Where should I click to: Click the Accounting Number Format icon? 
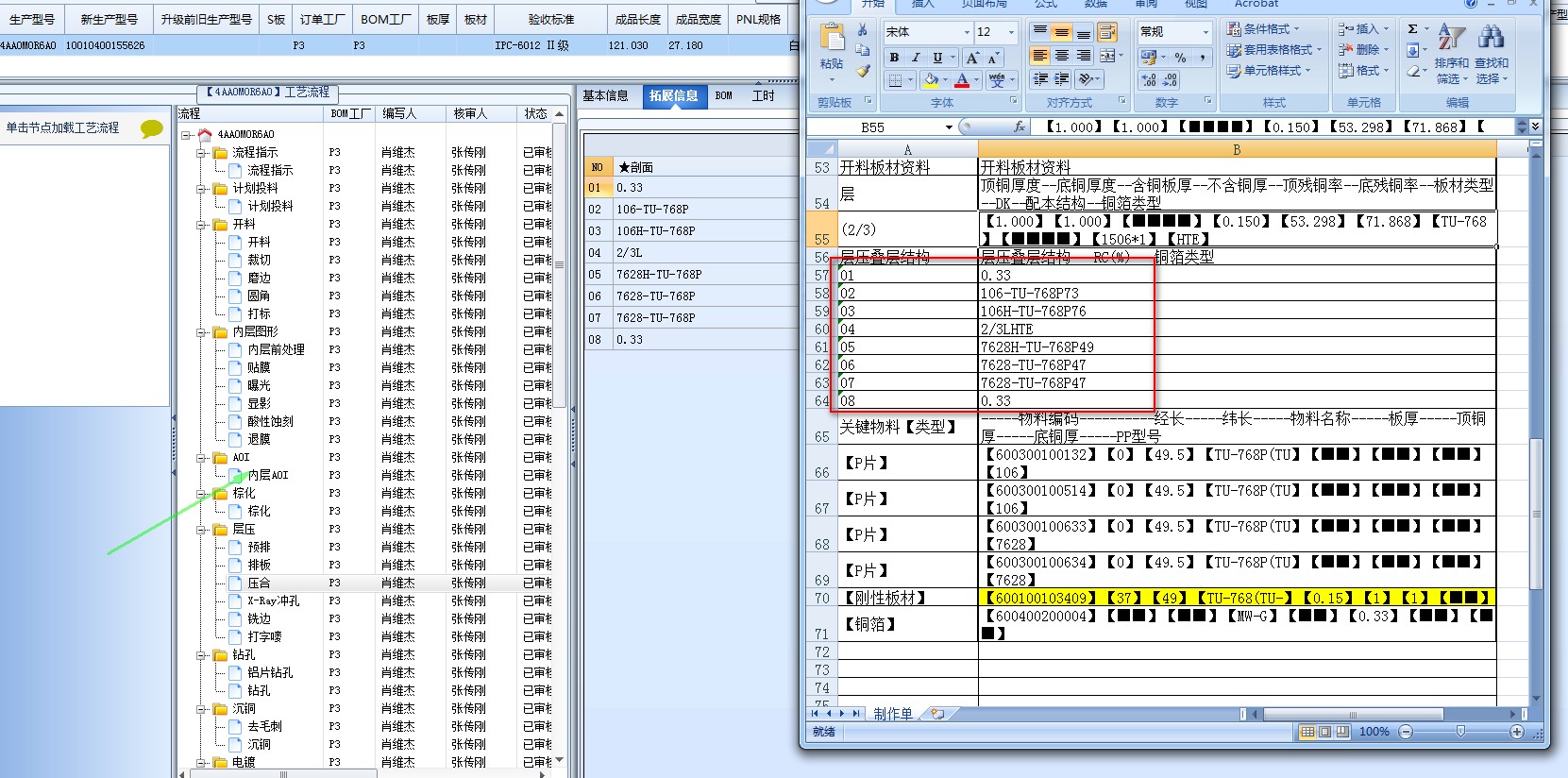(1148, 58)
